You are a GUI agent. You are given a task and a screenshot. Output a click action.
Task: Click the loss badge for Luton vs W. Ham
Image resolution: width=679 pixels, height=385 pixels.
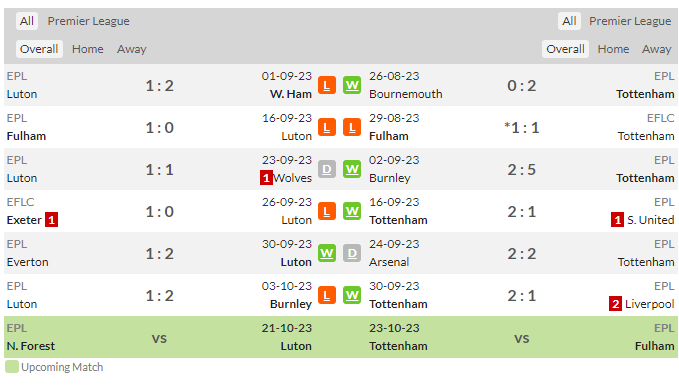pos(327,85)
